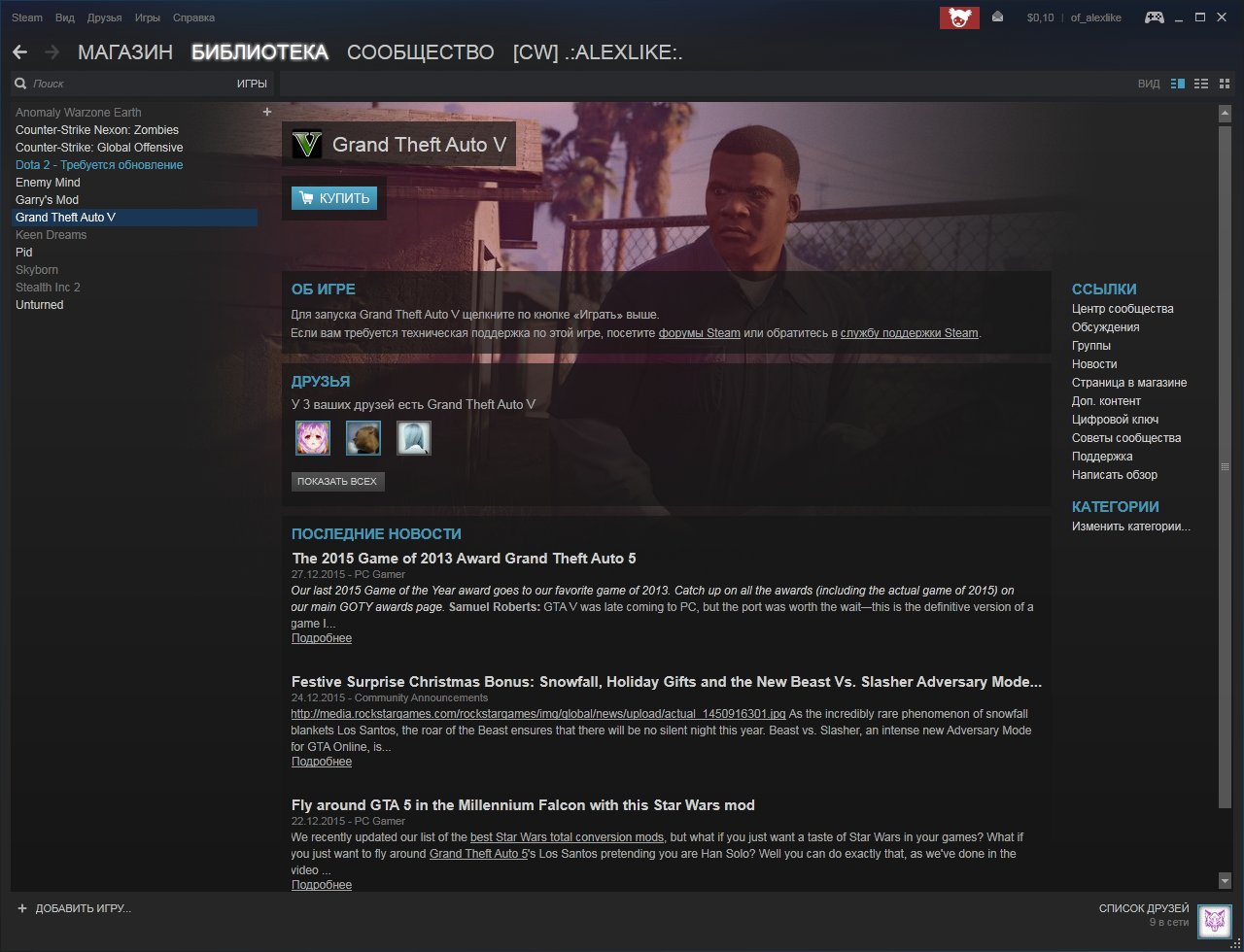Open the Центр сообщества link
Image resolution: width=1244 pixels, height=952 pixels.
[1123, 309]
